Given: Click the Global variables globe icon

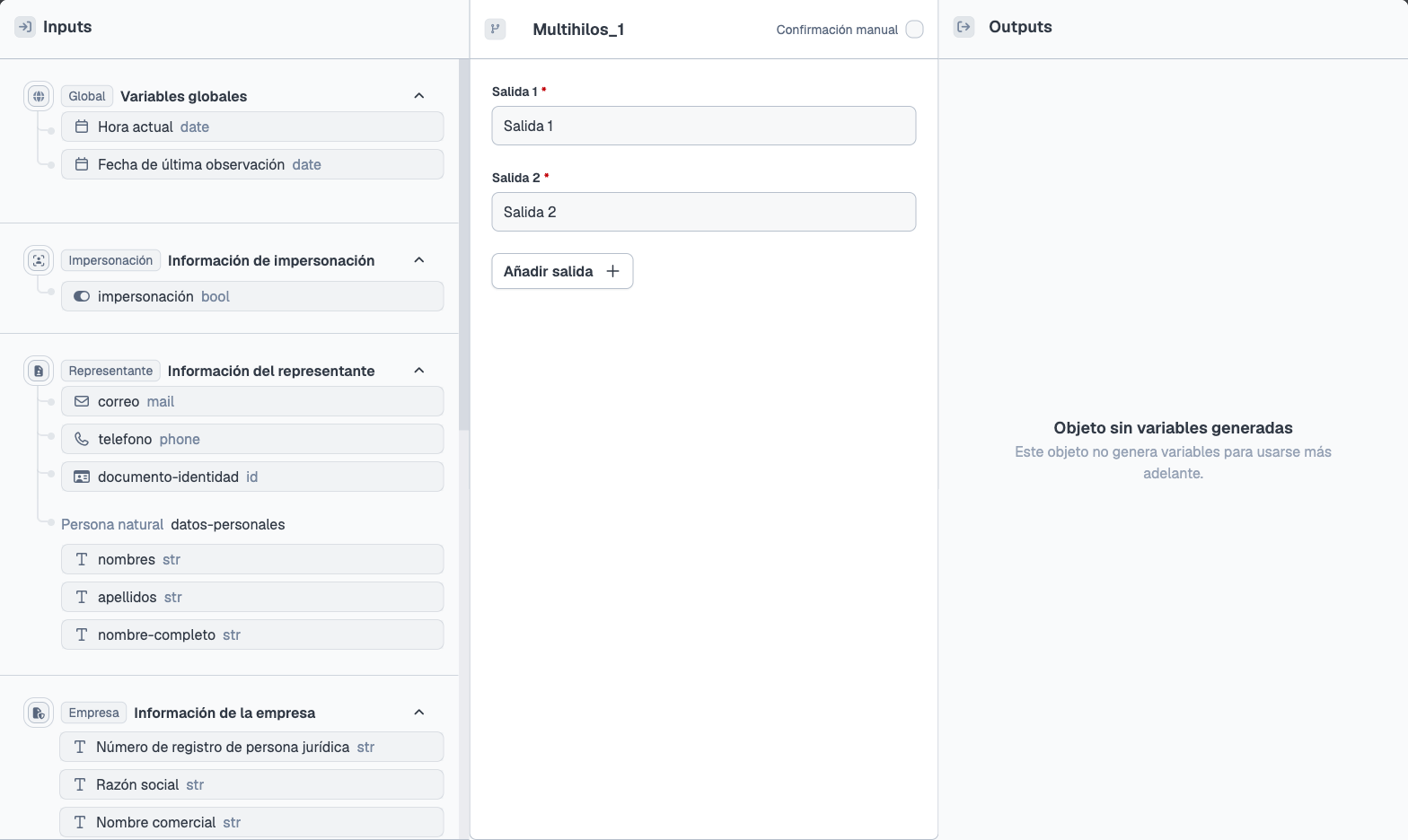Looking at the screenshot, I should point(39,96).
